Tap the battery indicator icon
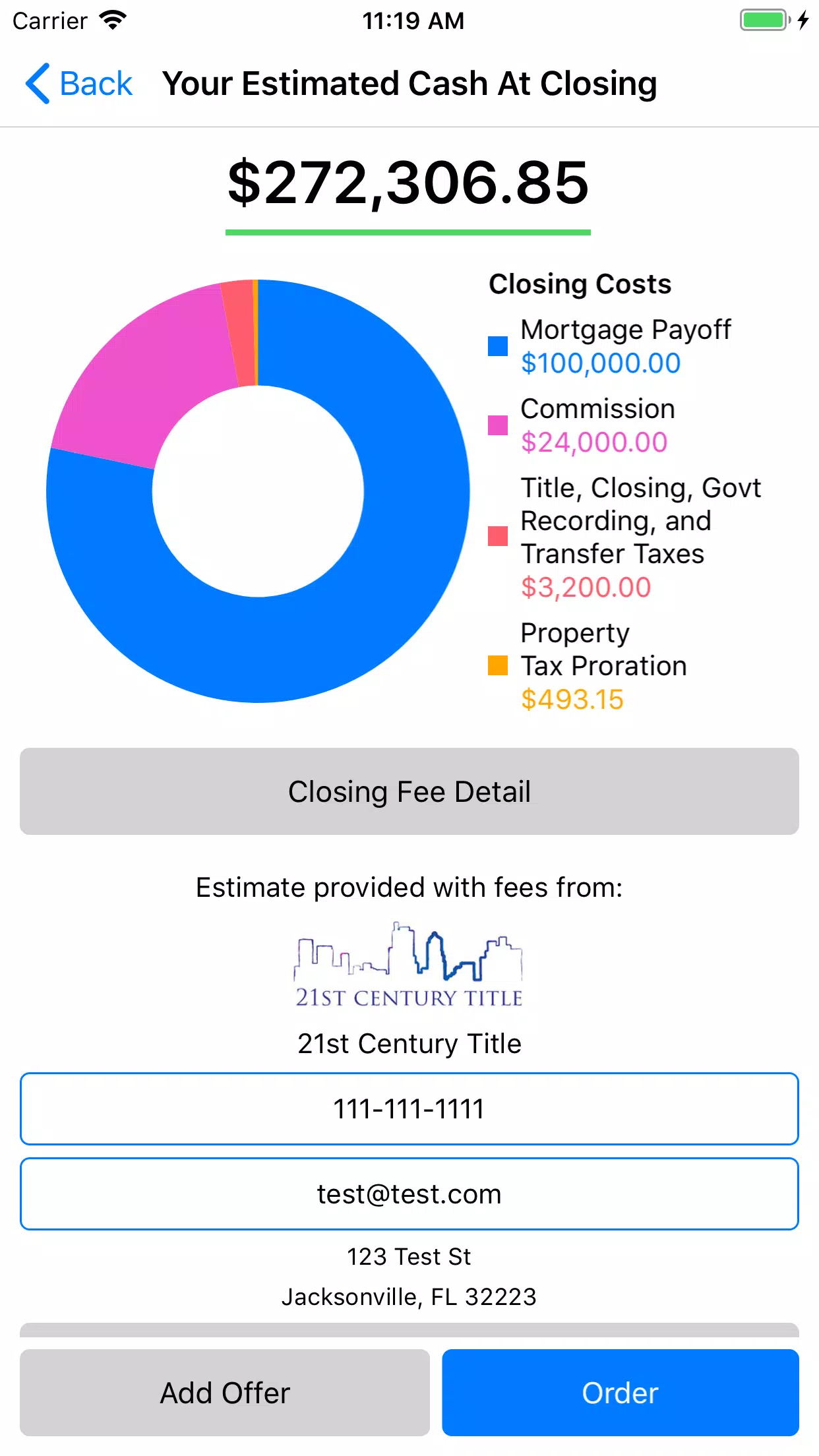 [766, 20]
